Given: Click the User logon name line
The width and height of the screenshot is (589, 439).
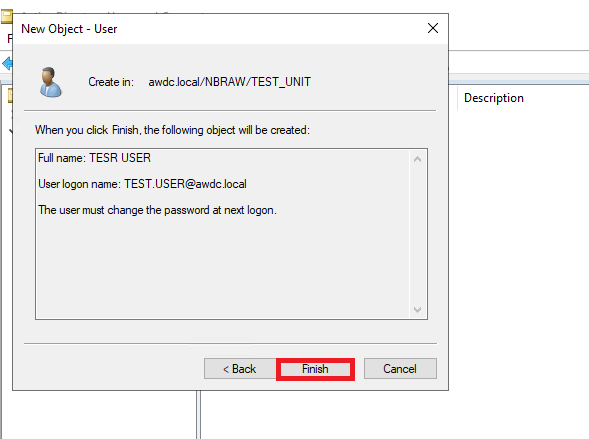Looking at the screenshot, I should pos(142,184).
